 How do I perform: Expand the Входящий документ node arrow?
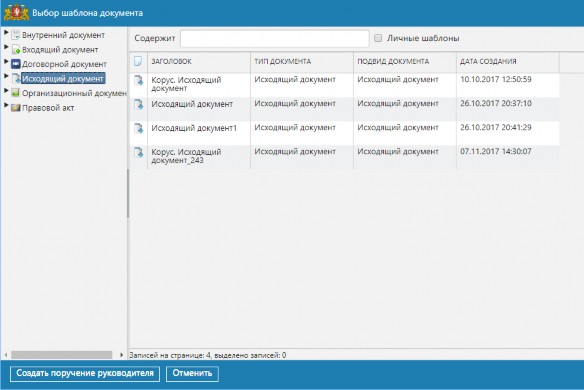[x=6, y=47]
